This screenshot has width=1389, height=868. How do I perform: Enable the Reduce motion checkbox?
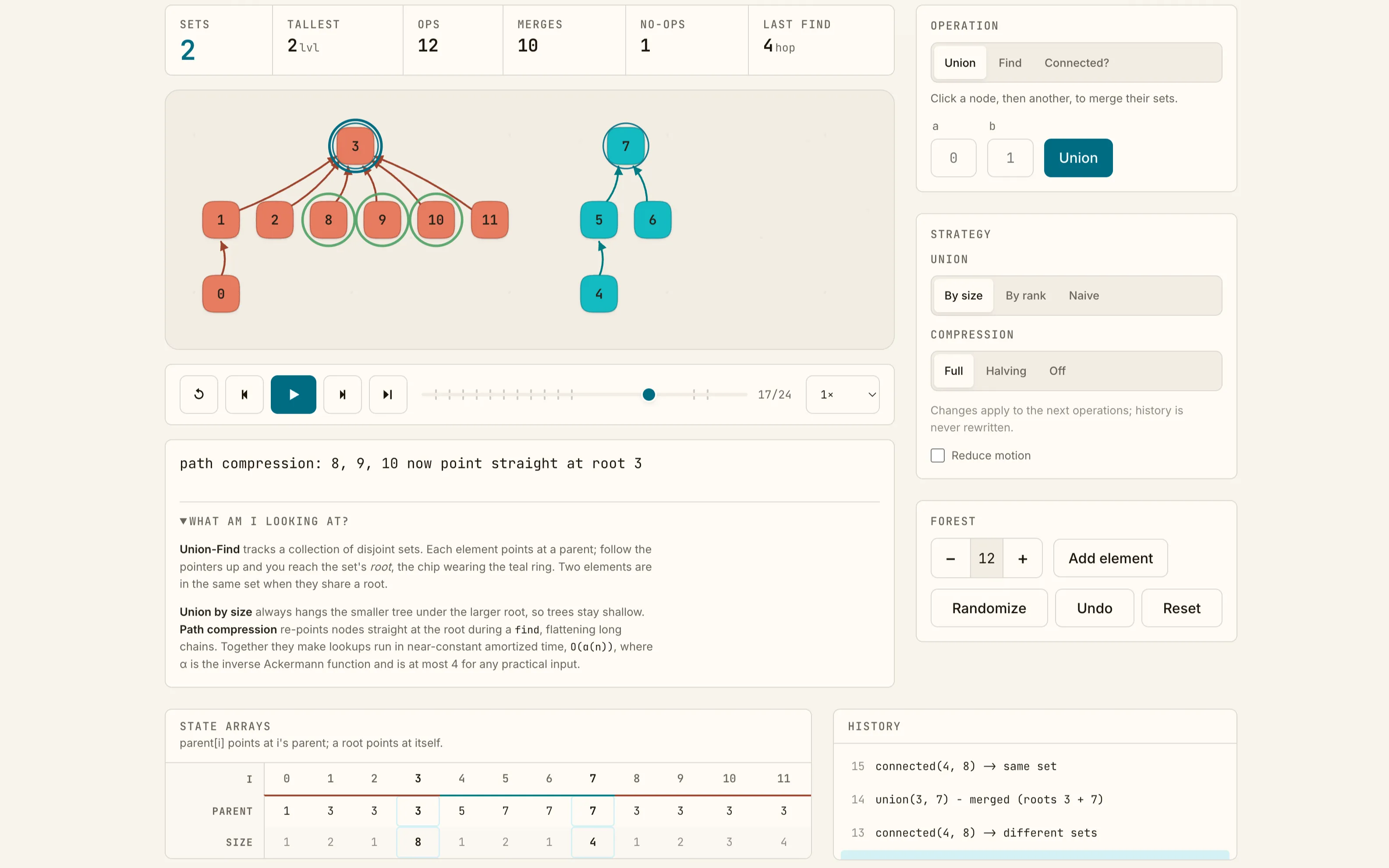937,455
